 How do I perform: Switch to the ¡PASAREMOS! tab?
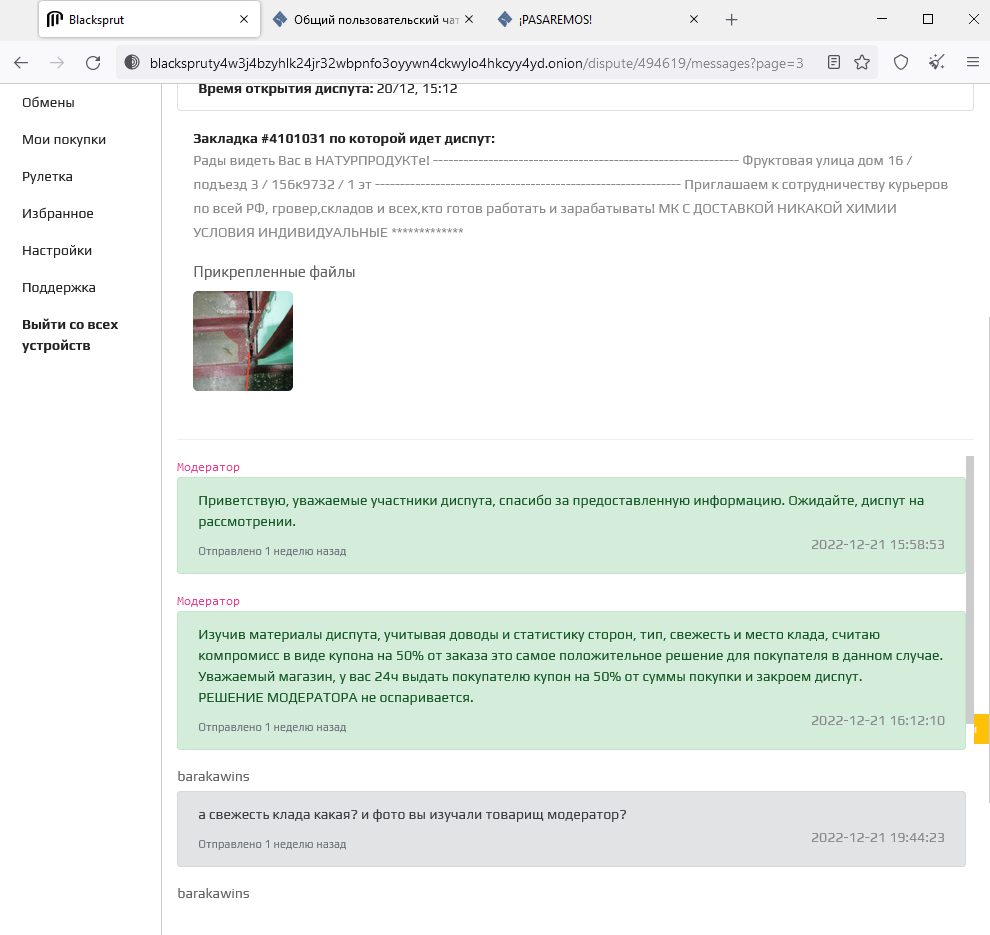[x=599, y=20]
